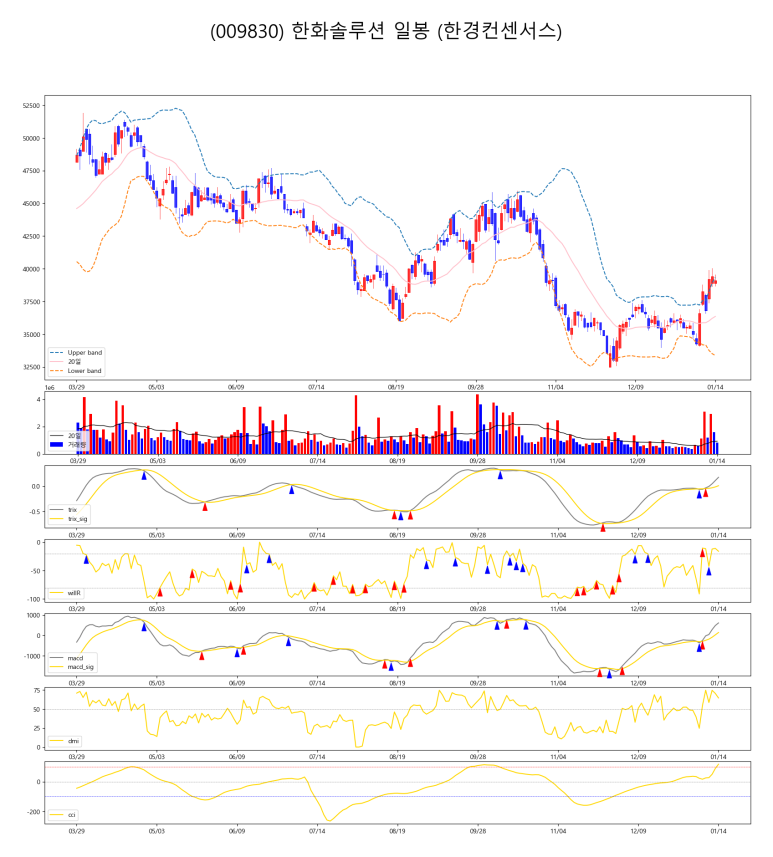The width and height of the screenshot is (773, 857).
Task: Click the 42500 price axis label
Action: (31, 236)
